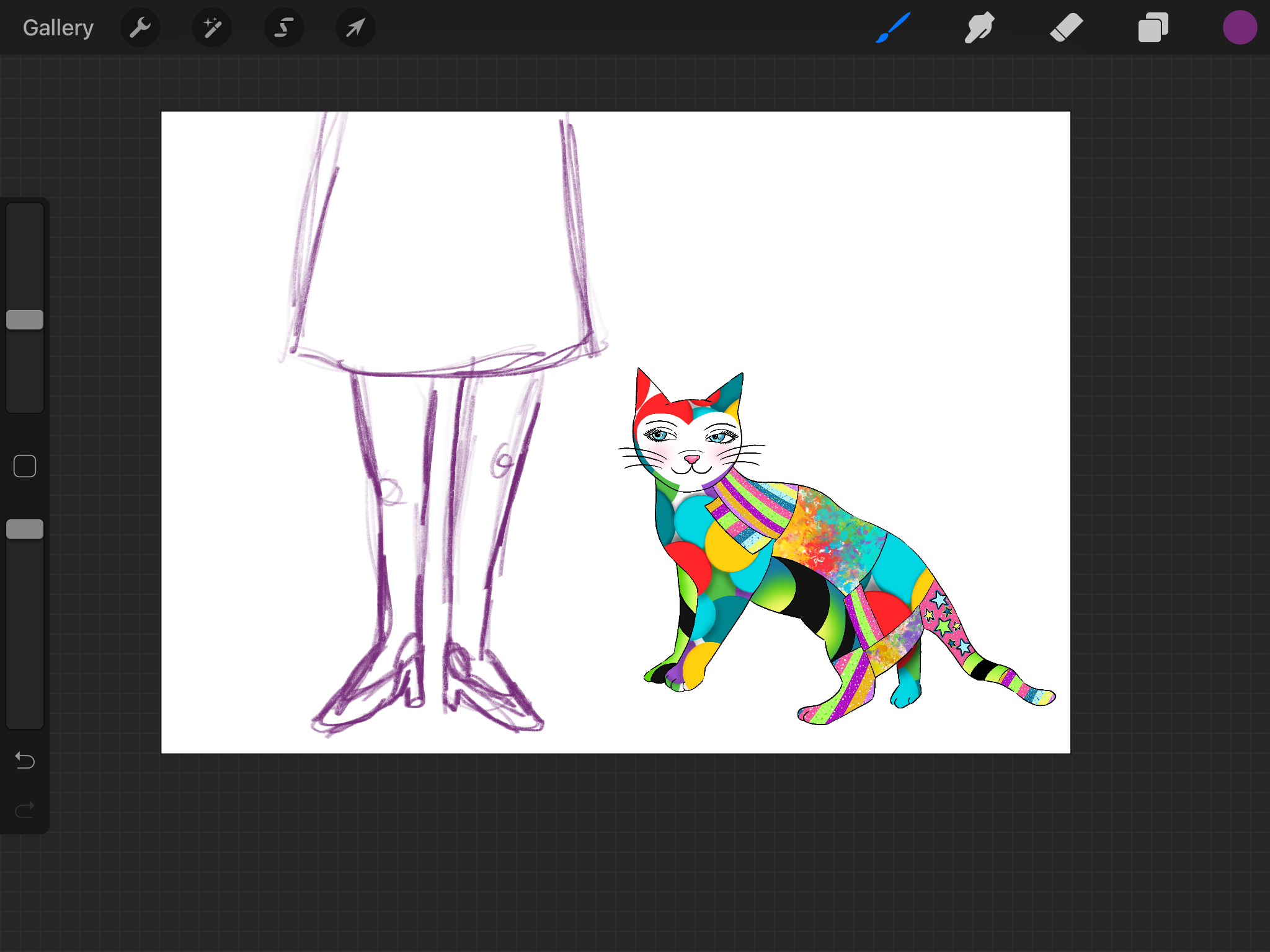Select the Paint brush tool

point(893,27)
